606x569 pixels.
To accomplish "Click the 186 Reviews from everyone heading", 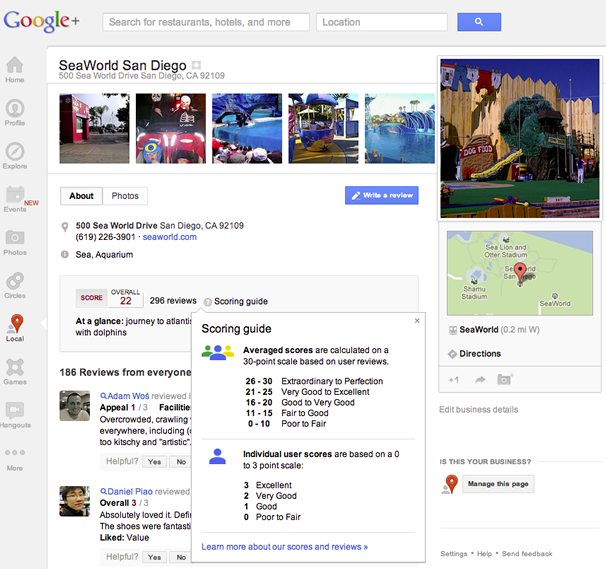I will [x=125, y=372].
